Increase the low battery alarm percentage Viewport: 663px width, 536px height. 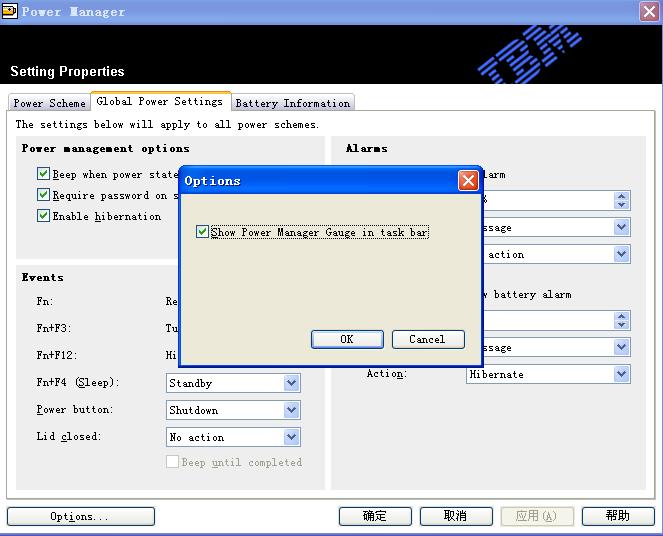622,196
